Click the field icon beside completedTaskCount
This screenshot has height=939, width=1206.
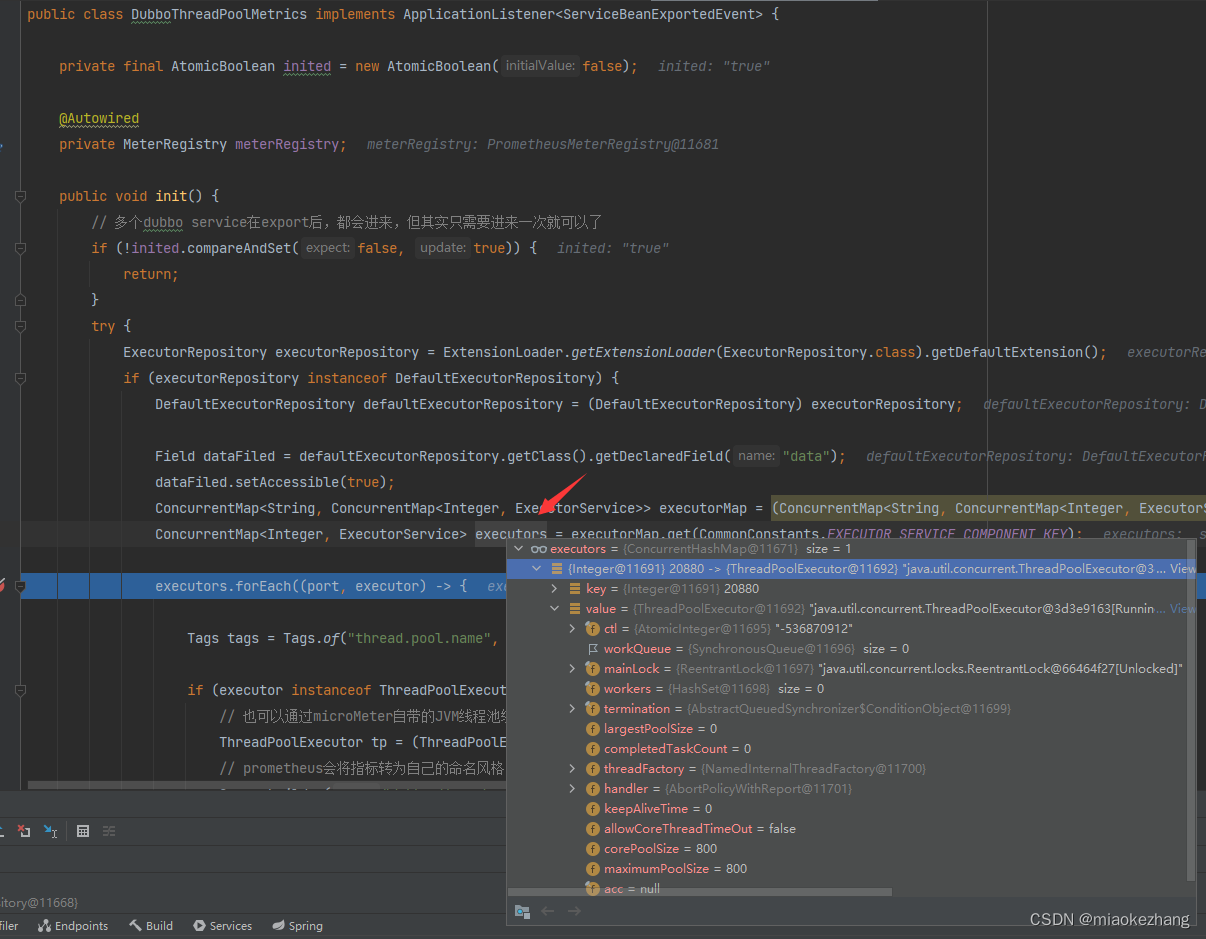[x=593, y=749]
